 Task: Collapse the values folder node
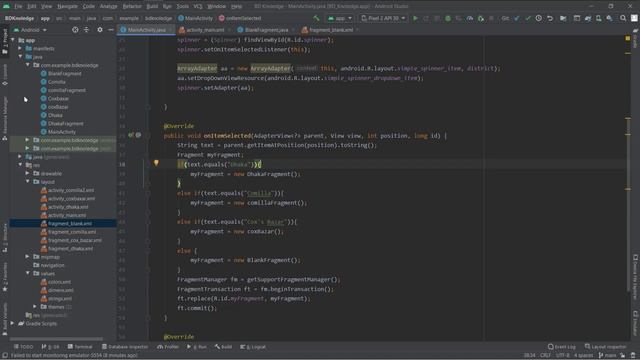(28, 273)
